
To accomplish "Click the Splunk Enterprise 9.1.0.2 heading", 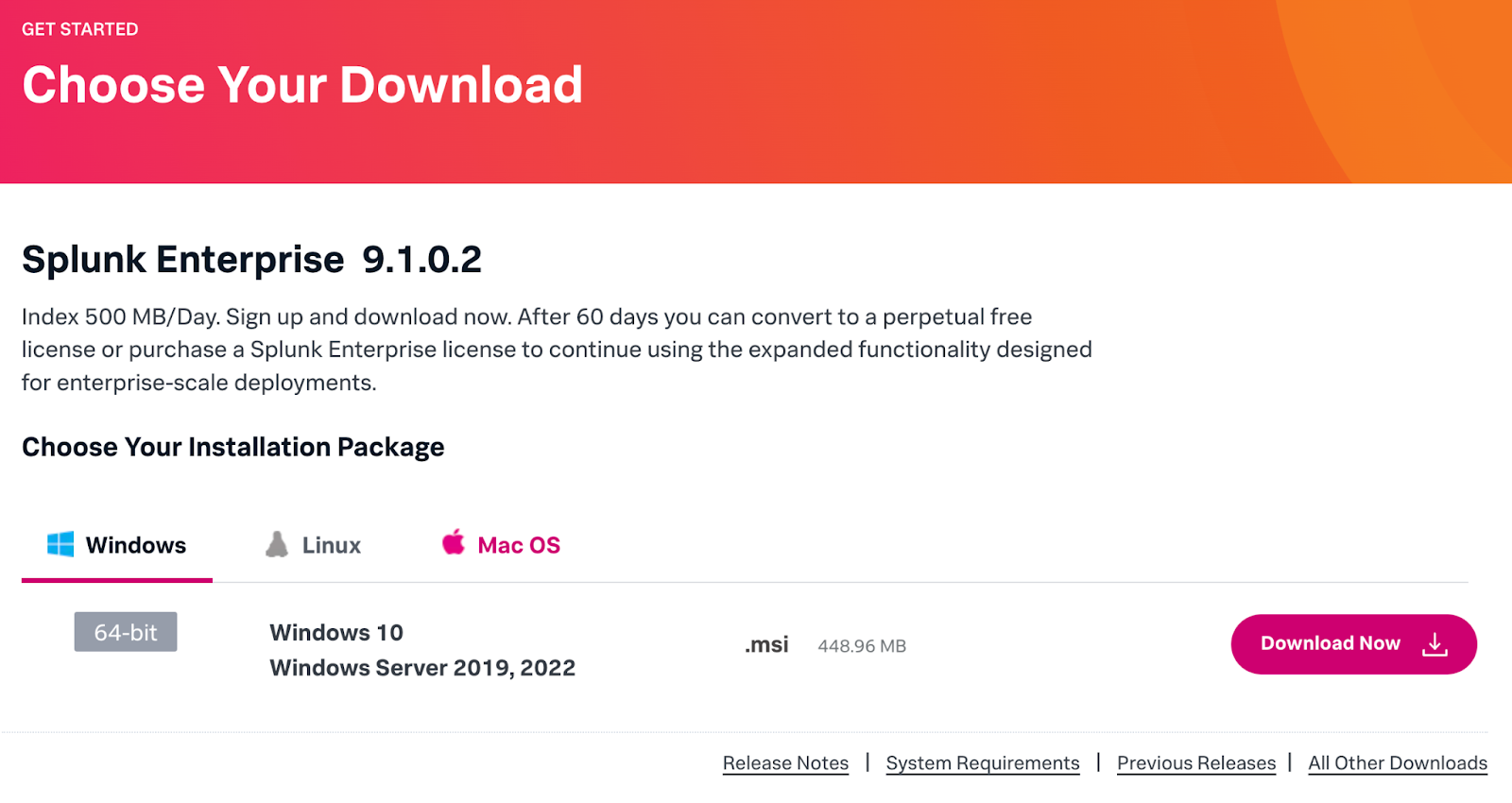I will click(251, 260).
